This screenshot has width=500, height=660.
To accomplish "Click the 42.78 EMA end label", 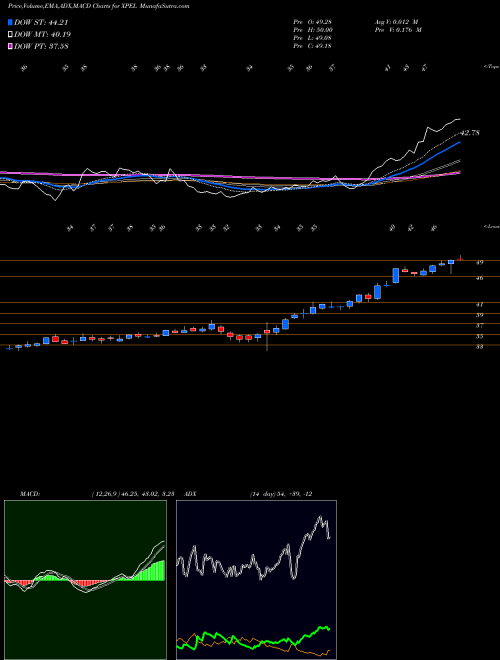I will coord(470,133).
